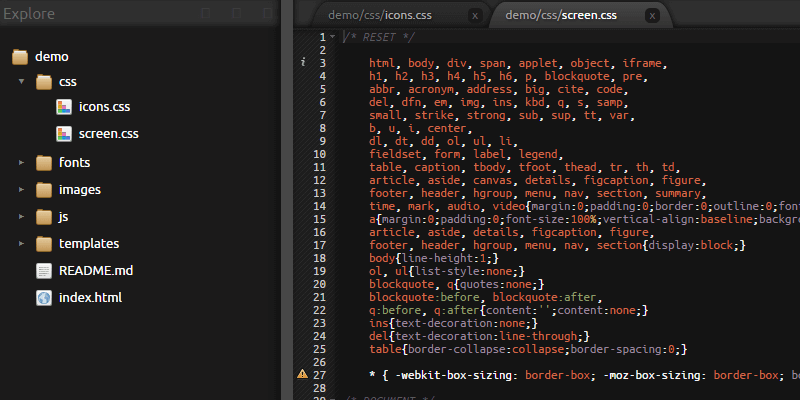Expand the fonts folder
This screenshot has height=400, width=800.
[x=21, y=162]
